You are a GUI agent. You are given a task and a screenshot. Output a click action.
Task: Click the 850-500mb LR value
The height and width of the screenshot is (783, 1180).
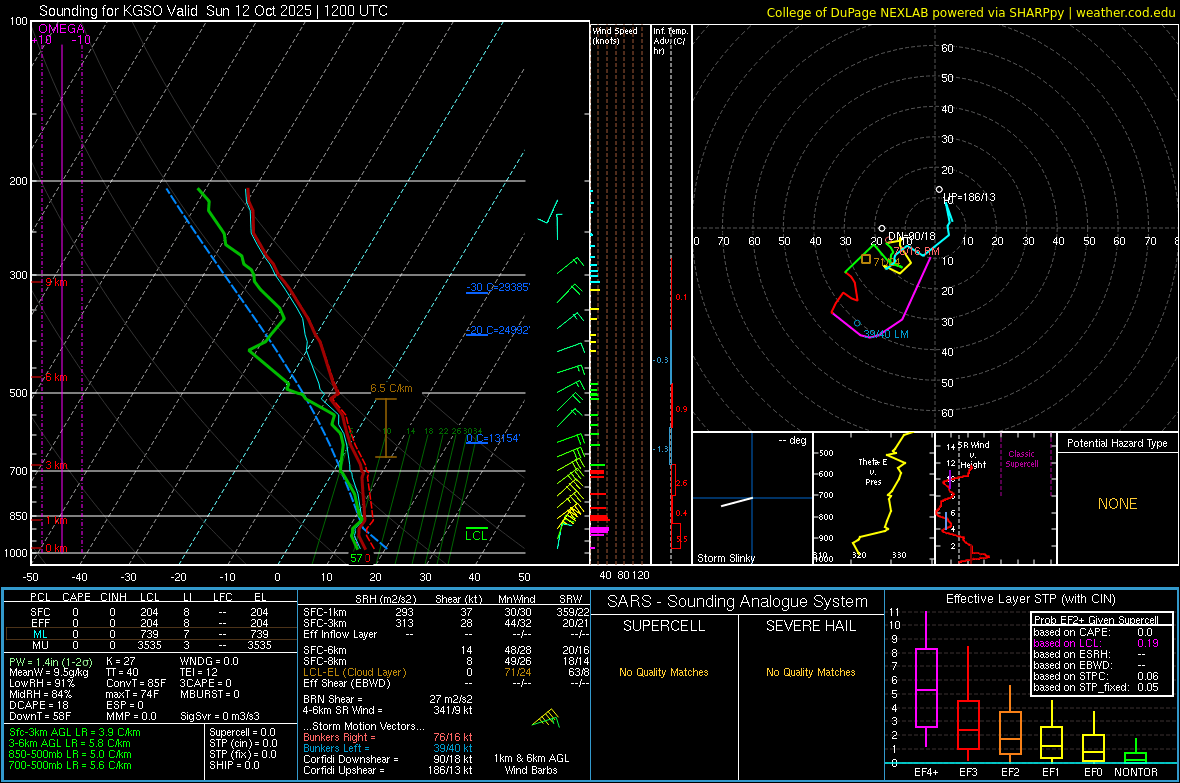69,754
